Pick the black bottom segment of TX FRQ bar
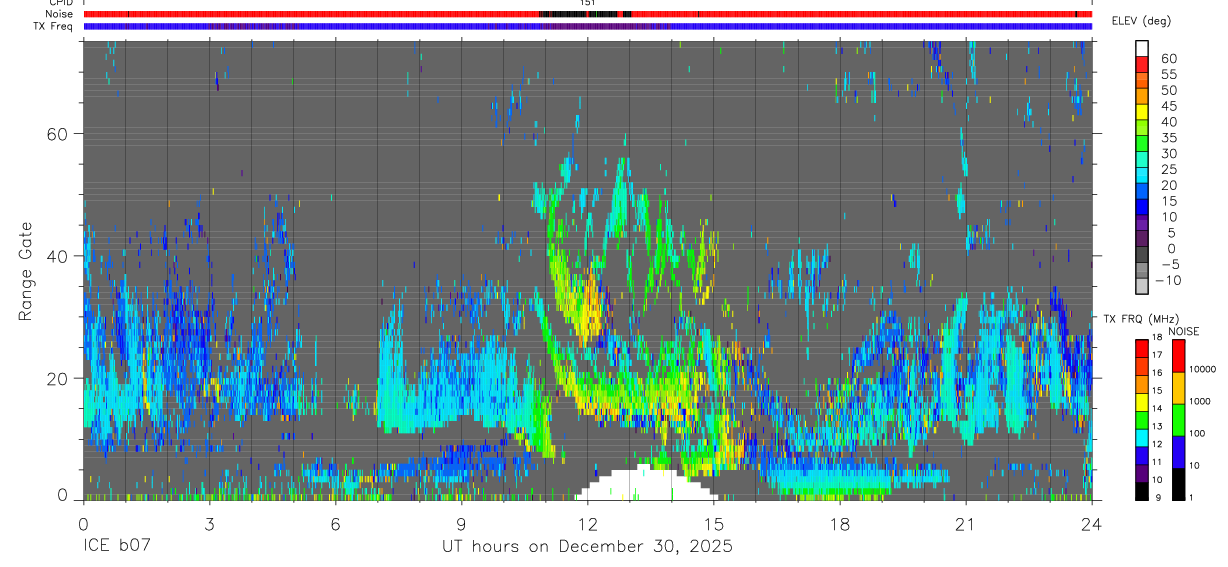Image resolution: width=1228 pixels, height=567 pixels. (1142, 491)
